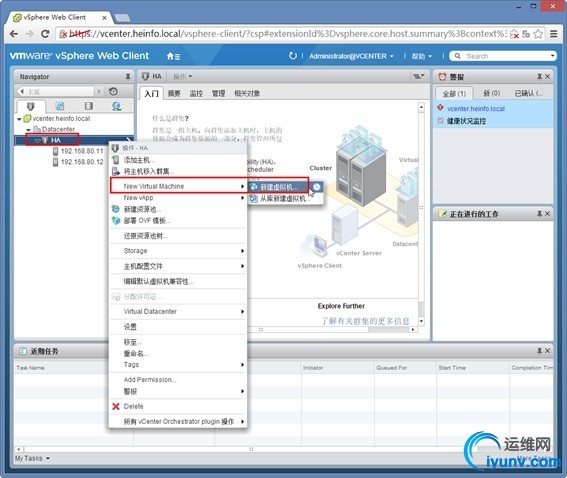Choose 设置 settings menu entry
The image size is (567, 478).
click(178, 327)
